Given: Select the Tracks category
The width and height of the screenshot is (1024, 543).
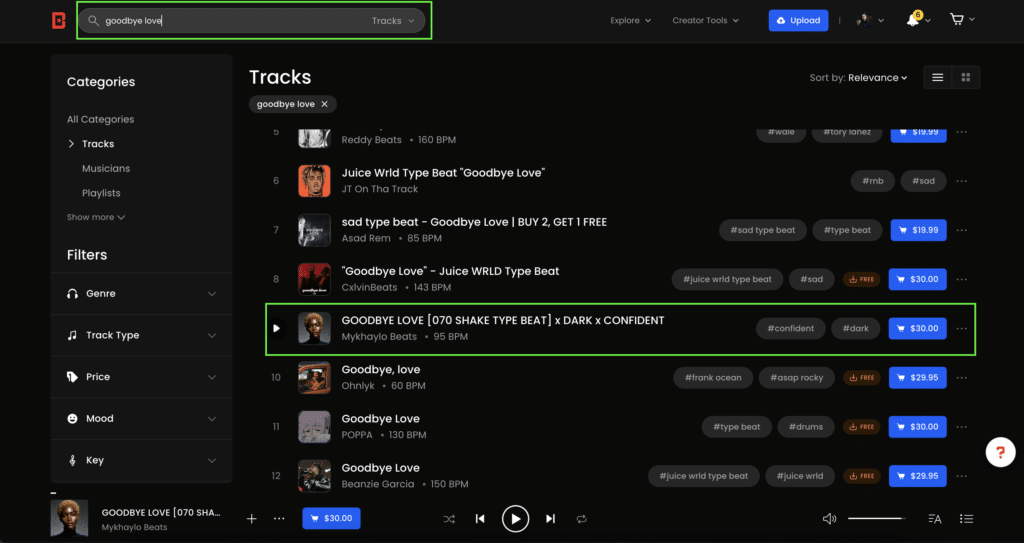Looking at the screenshot, I should [x=98, y=144].
